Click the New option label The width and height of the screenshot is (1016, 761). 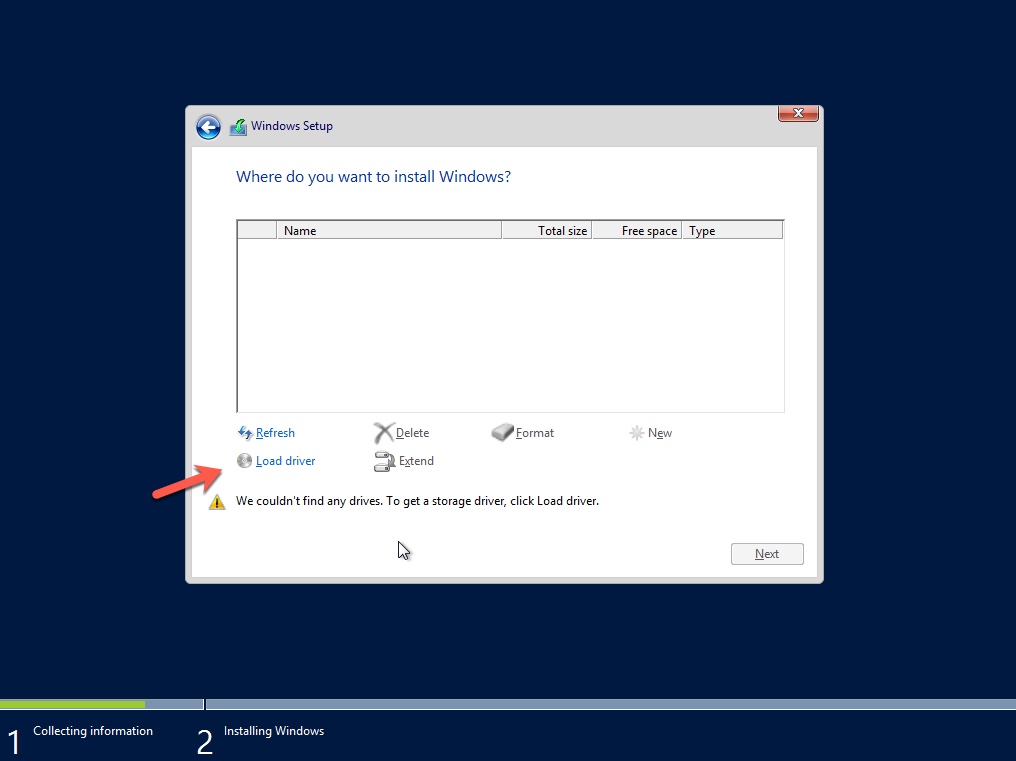pos(660,432)
